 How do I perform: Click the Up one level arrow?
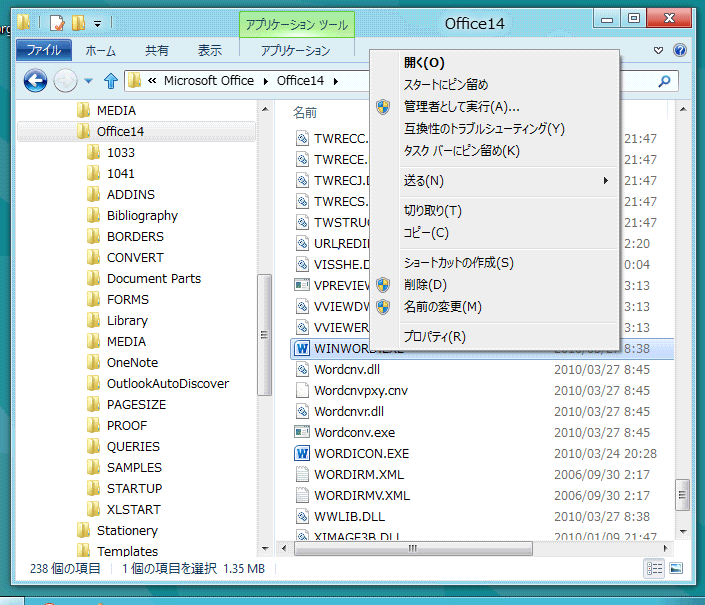pos(111,81)
